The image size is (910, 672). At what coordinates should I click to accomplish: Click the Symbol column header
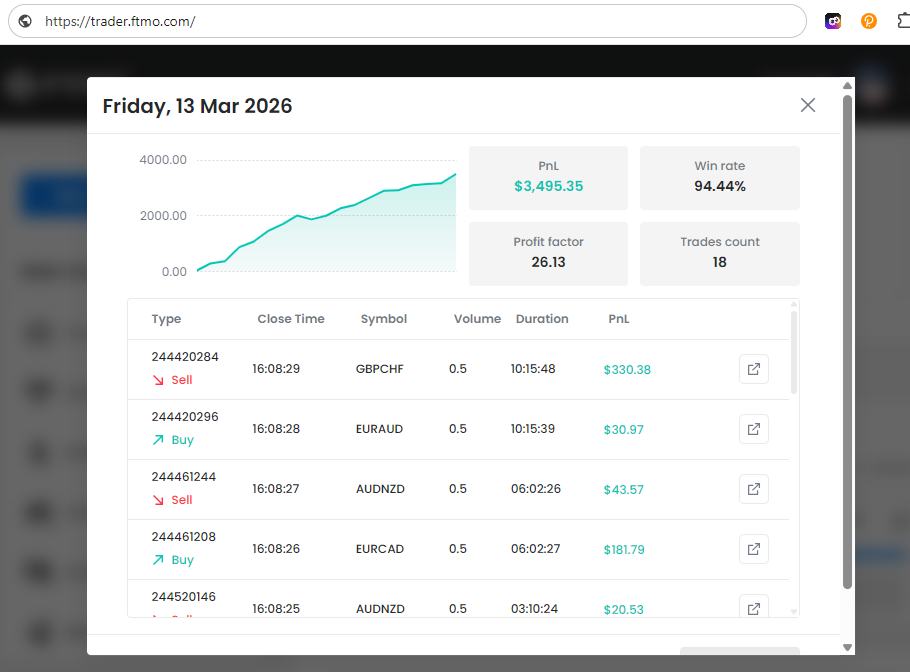pyautogui.click(x=384, y=319)
